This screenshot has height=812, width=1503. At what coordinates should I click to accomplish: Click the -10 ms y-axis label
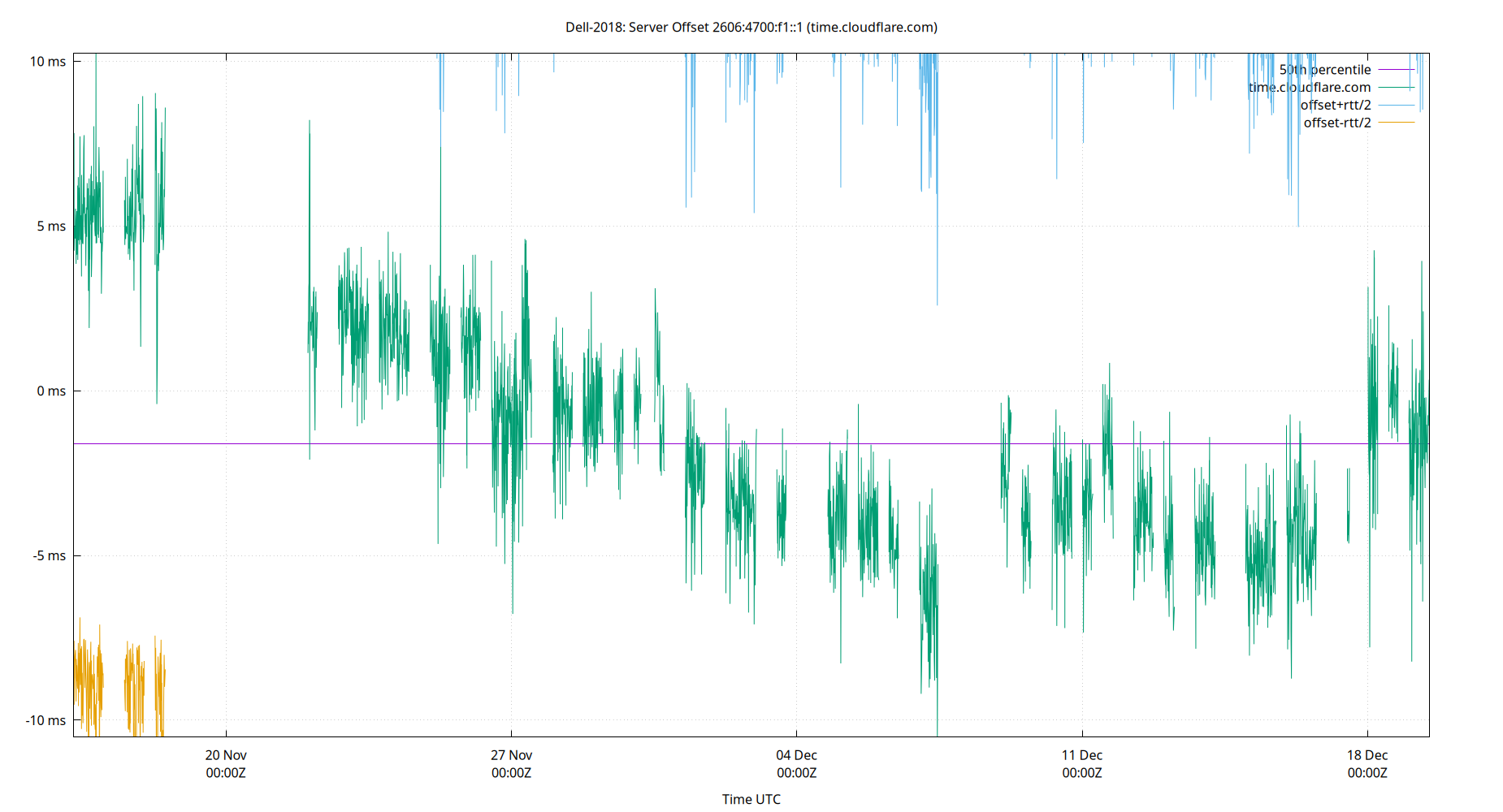tap(45, 720)
